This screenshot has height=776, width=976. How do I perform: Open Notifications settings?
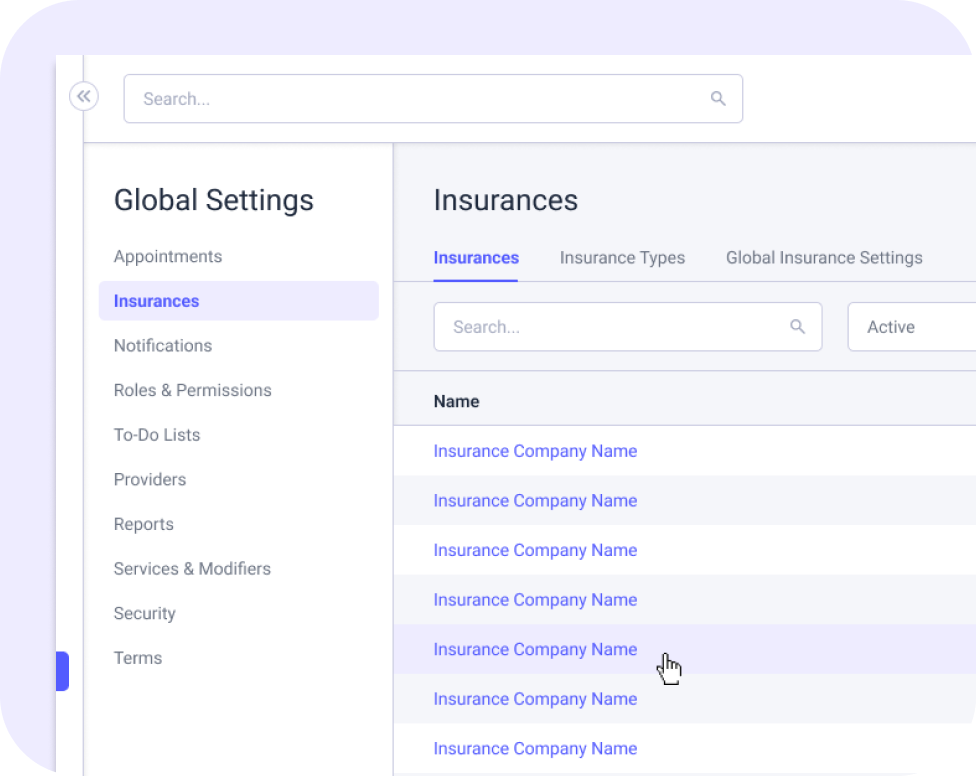(x=163, y=346)
